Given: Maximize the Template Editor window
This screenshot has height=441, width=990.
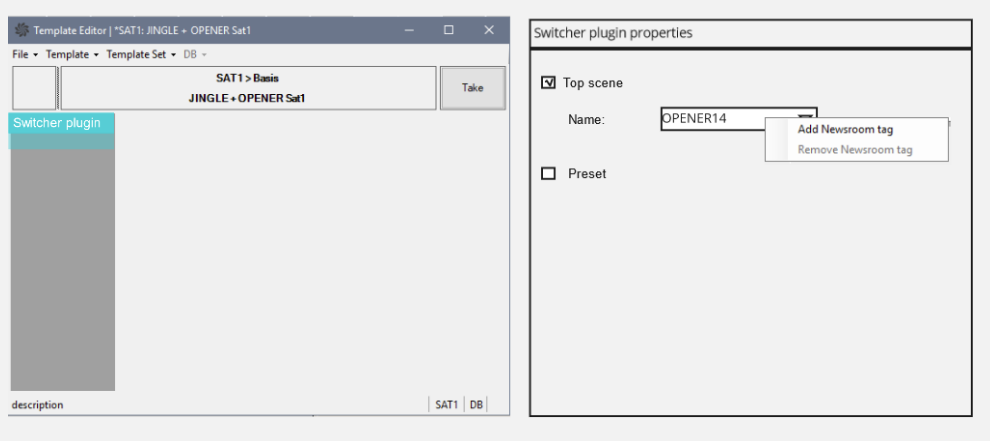Looking at the screenshot, I should coord(449,31).
